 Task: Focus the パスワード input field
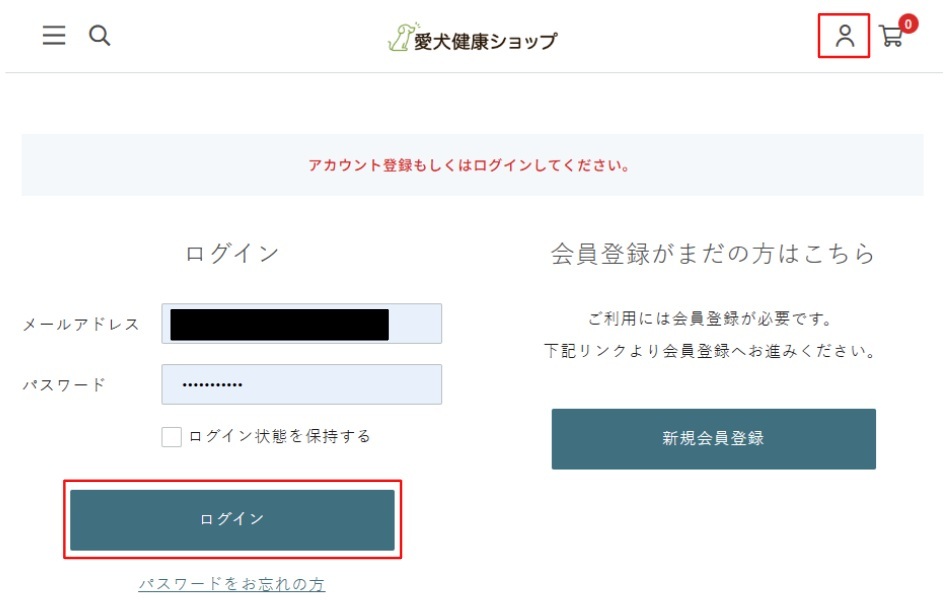pos(301,384)
